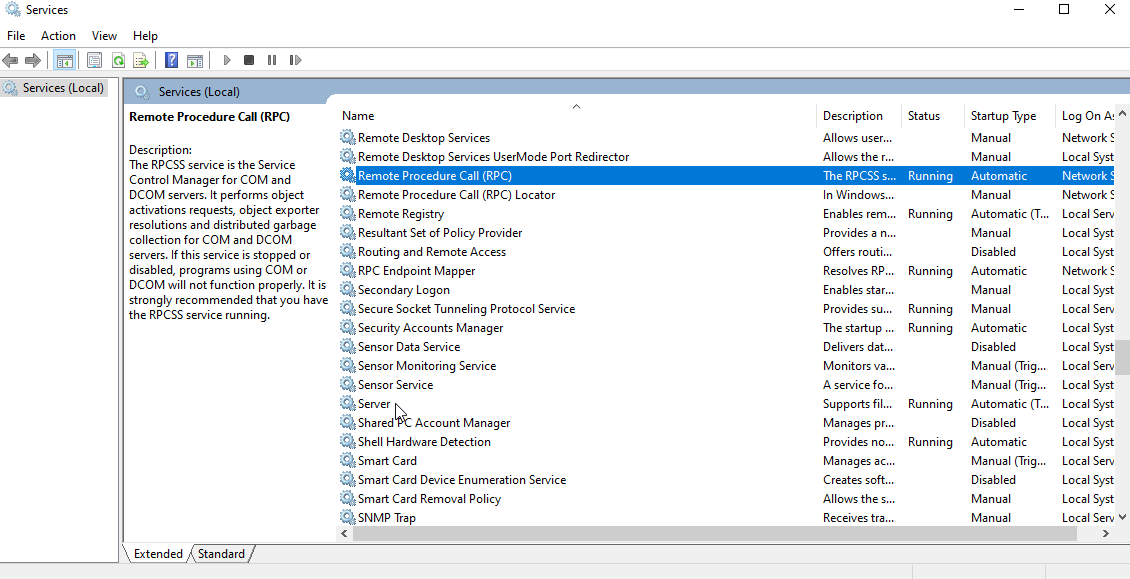Click the Start Service play icon
Image resolution: width=1130 pixels, height=579 pixels.
[227, 61]
